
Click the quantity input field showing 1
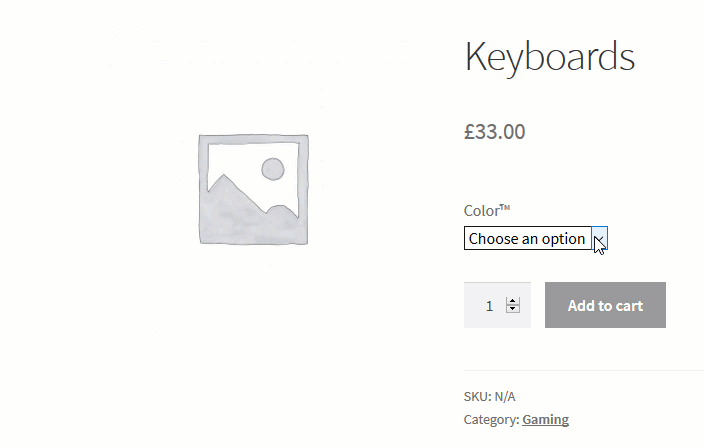497,305
